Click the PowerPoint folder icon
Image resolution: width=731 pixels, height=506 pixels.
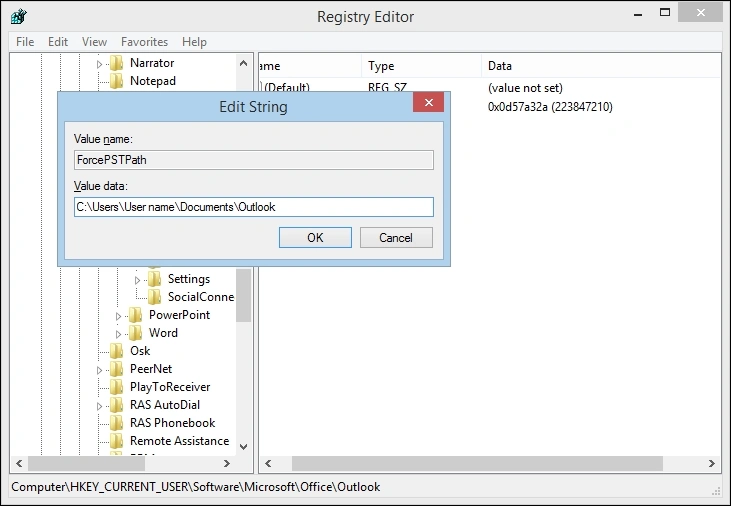(135, 315)
